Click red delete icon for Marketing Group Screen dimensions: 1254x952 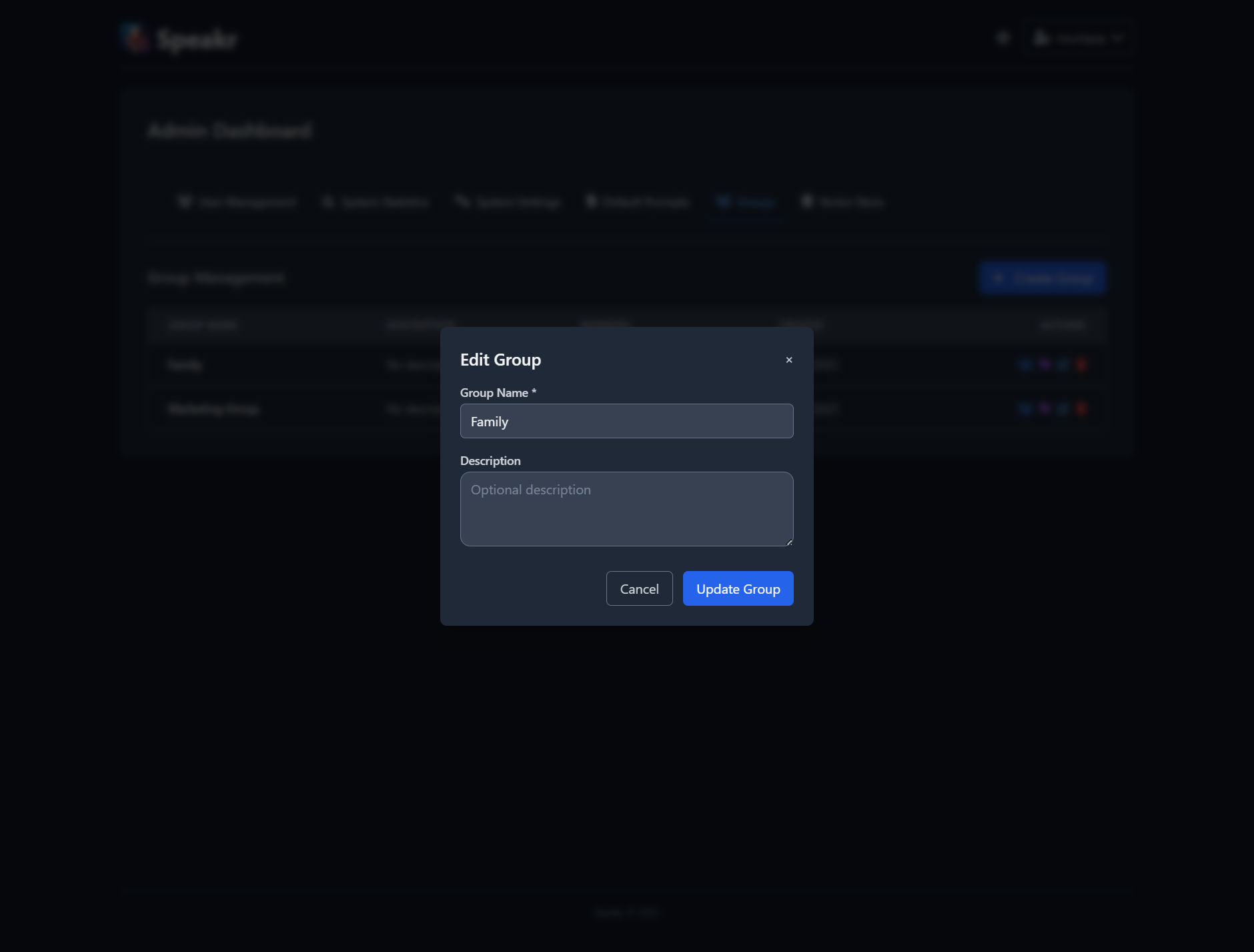pyautogui.click(x=1081, y=408)
